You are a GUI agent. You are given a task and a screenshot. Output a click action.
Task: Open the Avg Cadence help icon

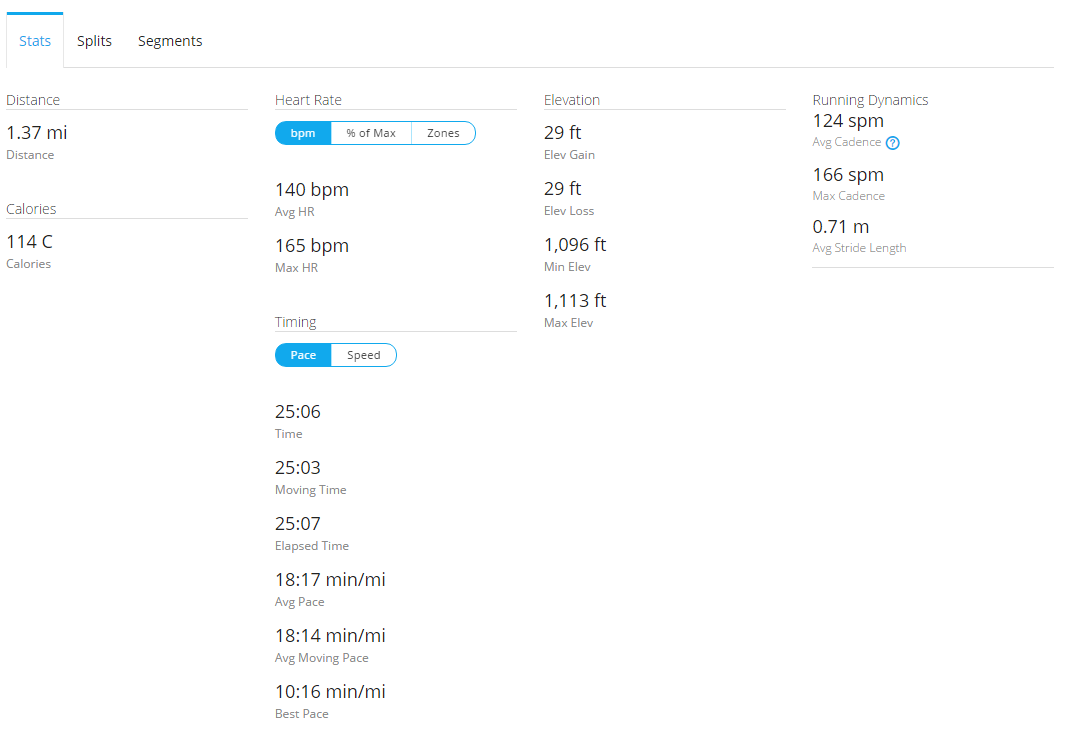[x=893, y=143]
